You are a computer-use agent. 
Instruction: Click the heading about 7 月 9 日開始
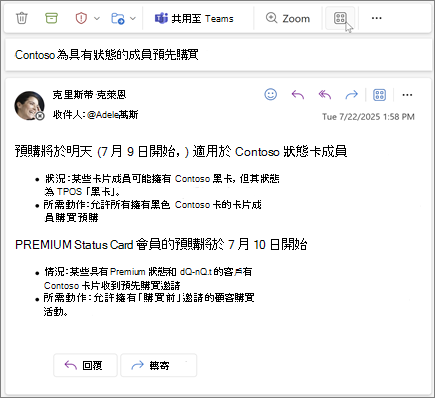point(181,152)
